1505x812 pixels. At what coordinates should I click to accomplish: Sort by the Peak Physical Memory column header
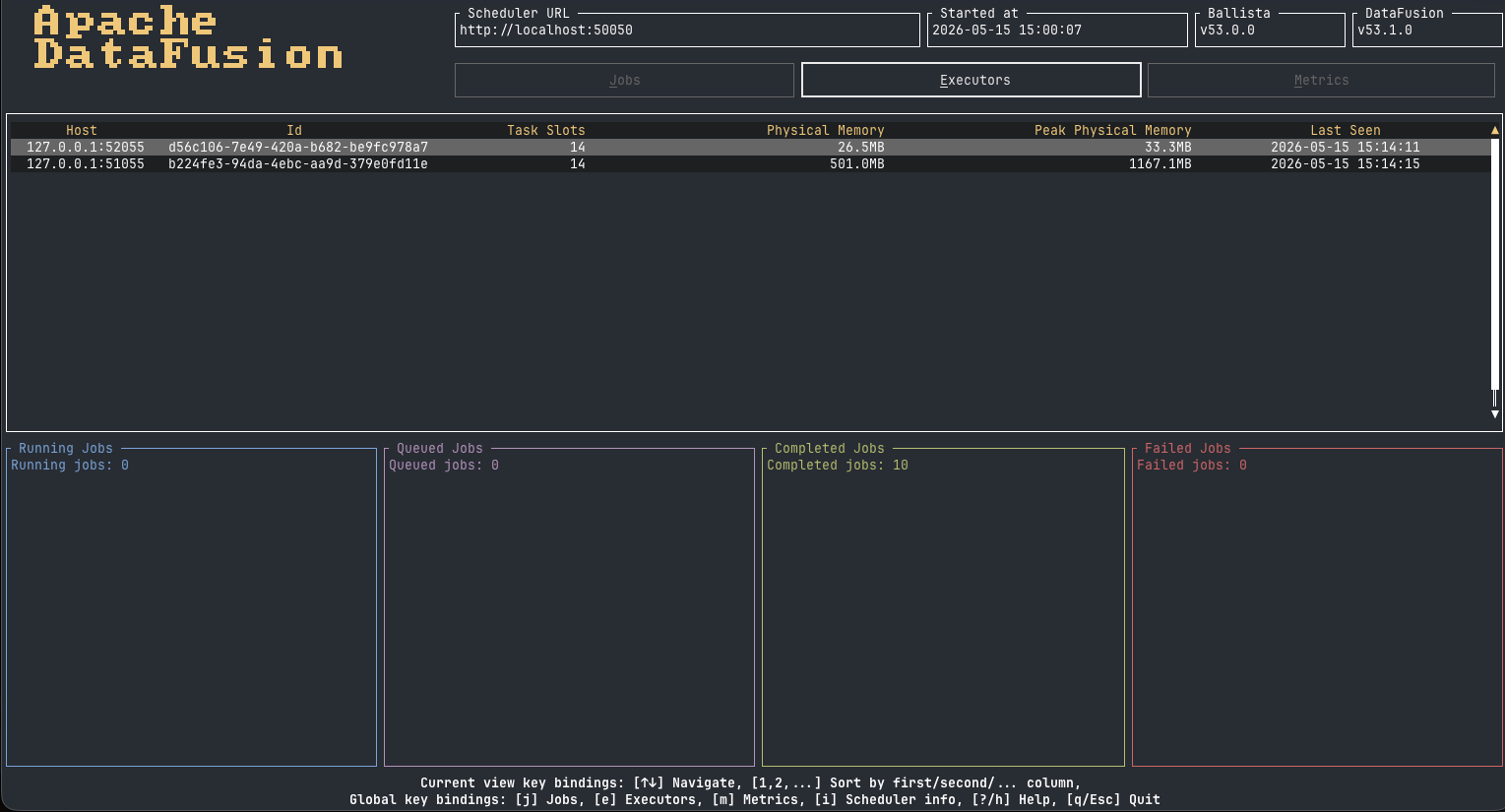click(x=1113, y=130)
